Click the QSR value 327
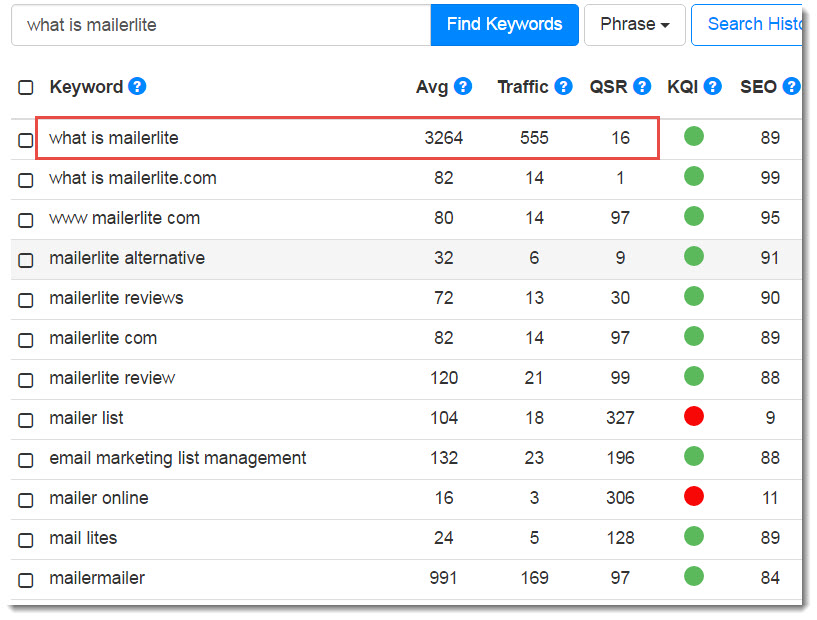Viewport: 817px width, 620px height. coord(620,418)
